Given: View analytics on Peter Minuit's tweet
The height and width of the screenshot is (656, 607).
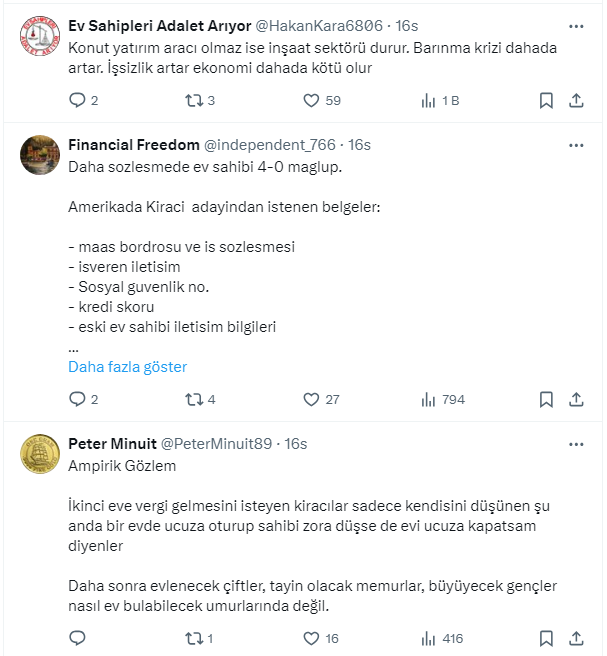Looking at the screenshot, I should [x=429, y=638].
